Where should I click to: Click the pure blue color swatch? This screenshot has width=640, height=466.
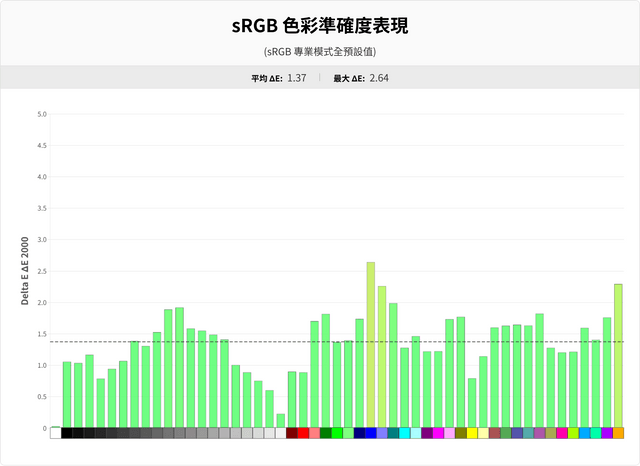pos(371,433)
